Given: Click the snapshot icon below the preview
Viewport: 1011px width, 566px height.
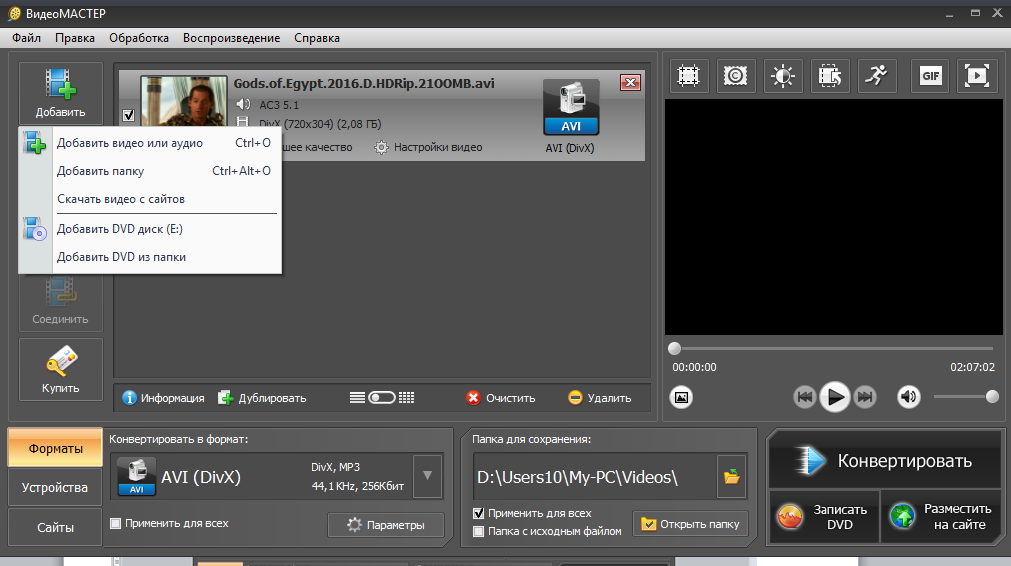Looking at the screenshot, I should [681, 397].
